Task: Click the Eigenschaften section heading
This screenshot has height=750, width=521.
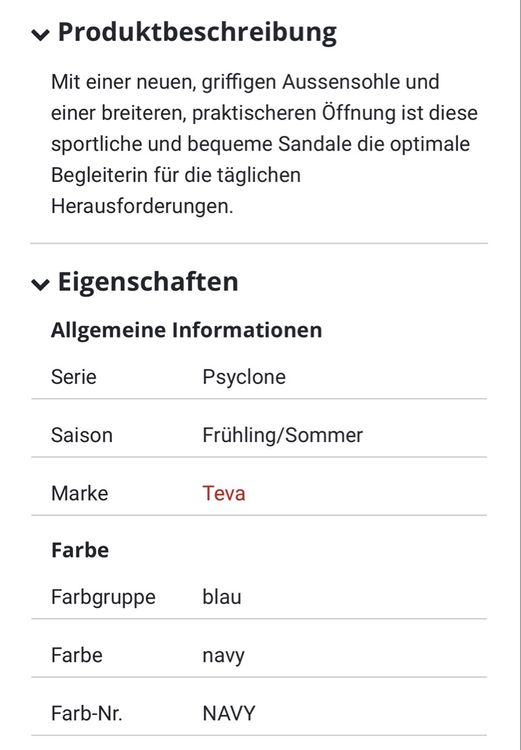Action: click(x=148, y=281)
